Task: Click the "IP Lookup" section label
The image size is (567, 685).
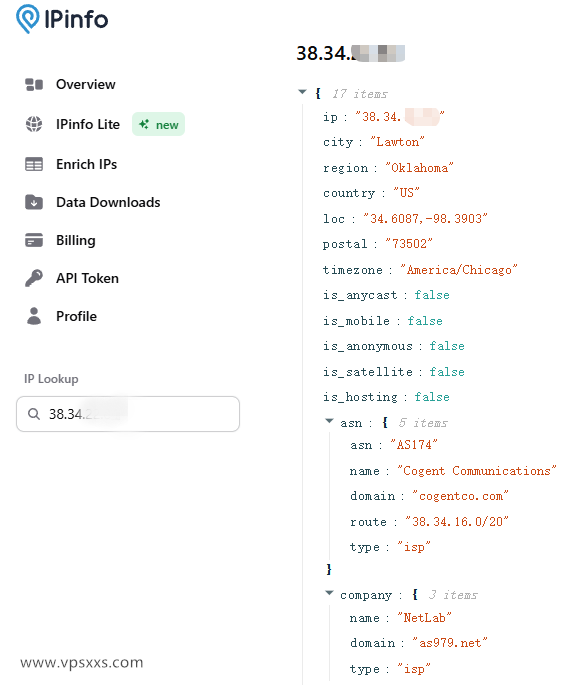Action: [x=51, y=379]
